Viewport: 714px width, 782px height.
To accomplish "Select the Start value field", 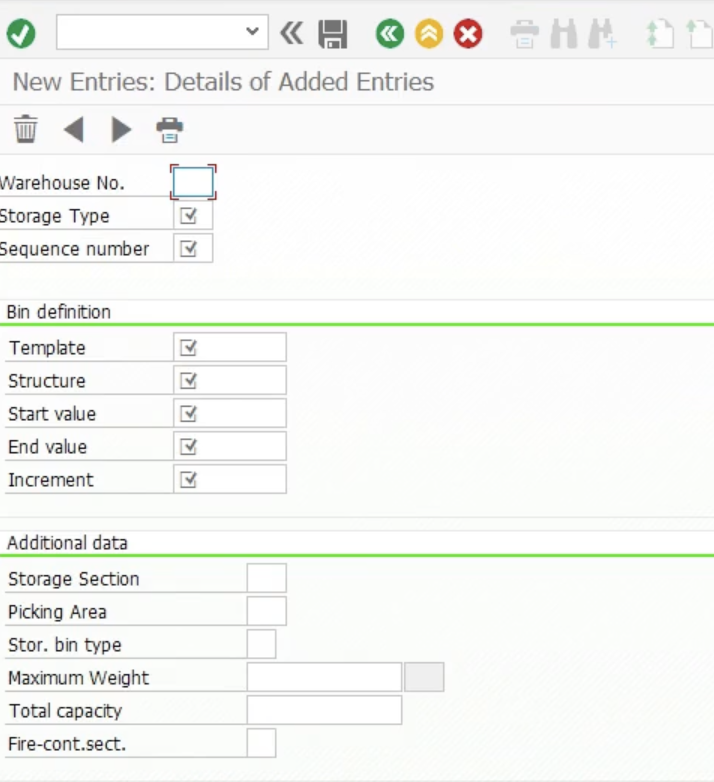I will pos(230,414).
